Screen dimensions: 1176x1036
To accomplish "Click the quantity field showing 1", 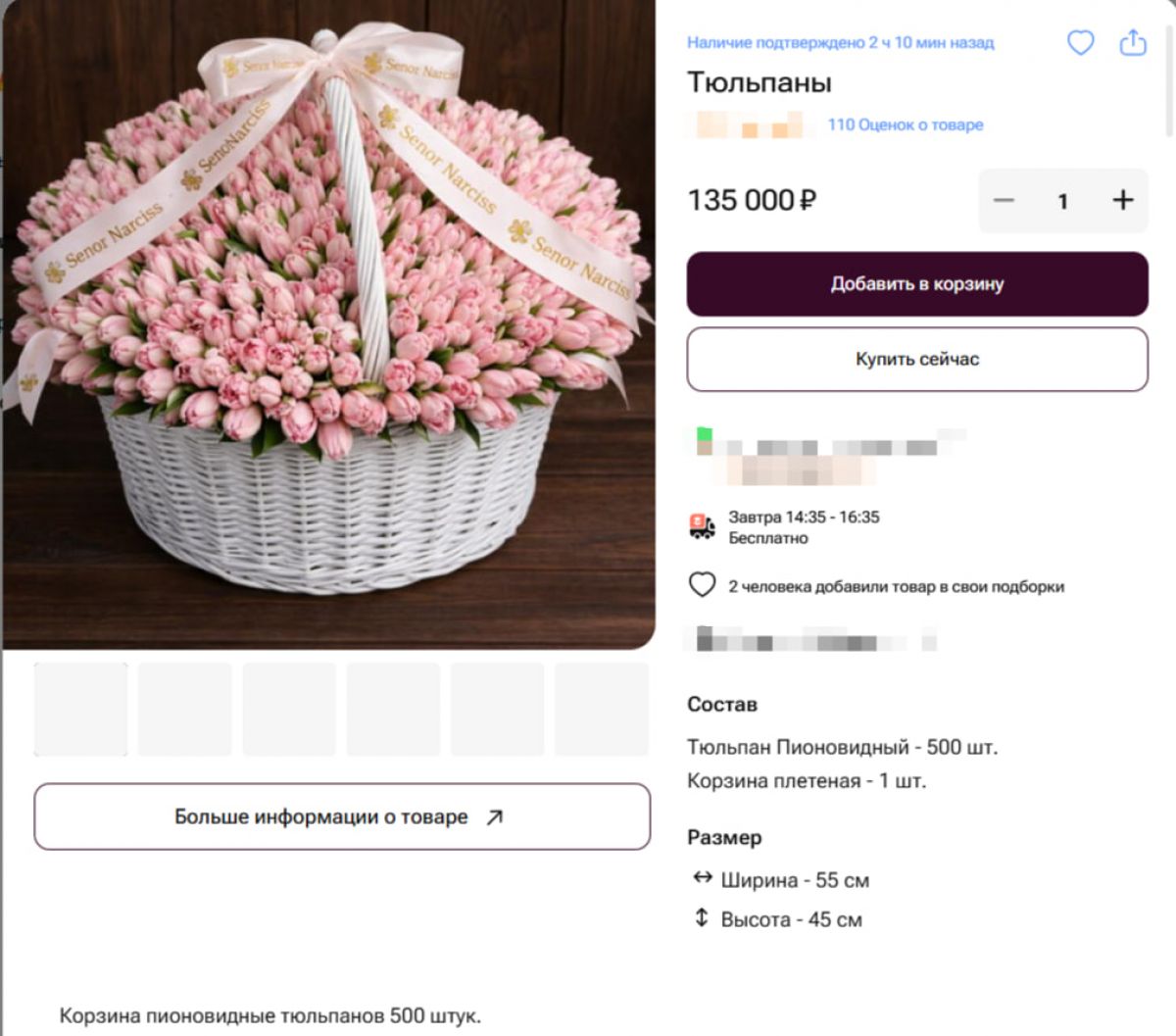I will point(1062,201).
